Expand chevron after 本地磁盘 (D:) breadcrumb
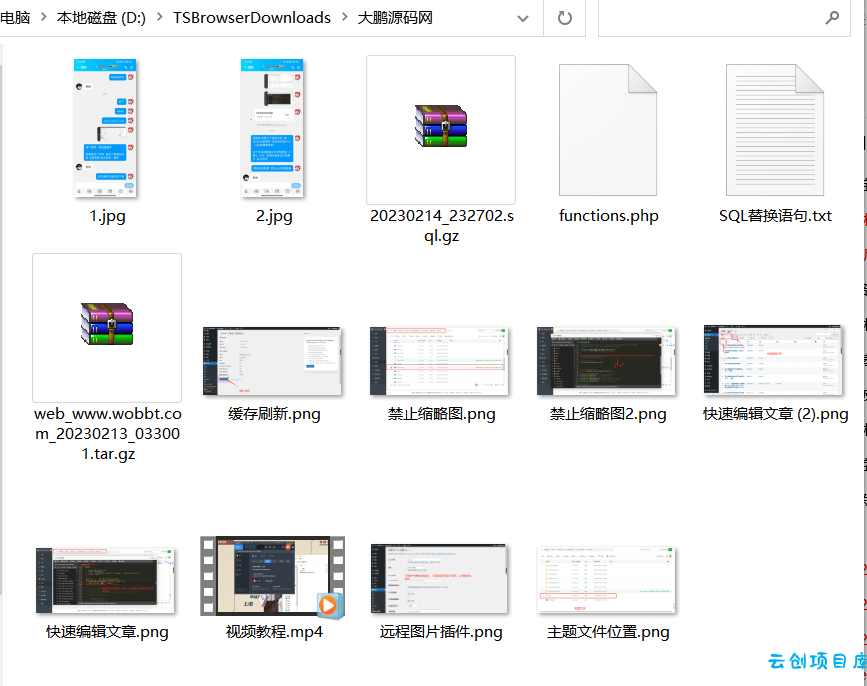Image resolution: width=867 pixels, height=686 pixels. point(159,17)
